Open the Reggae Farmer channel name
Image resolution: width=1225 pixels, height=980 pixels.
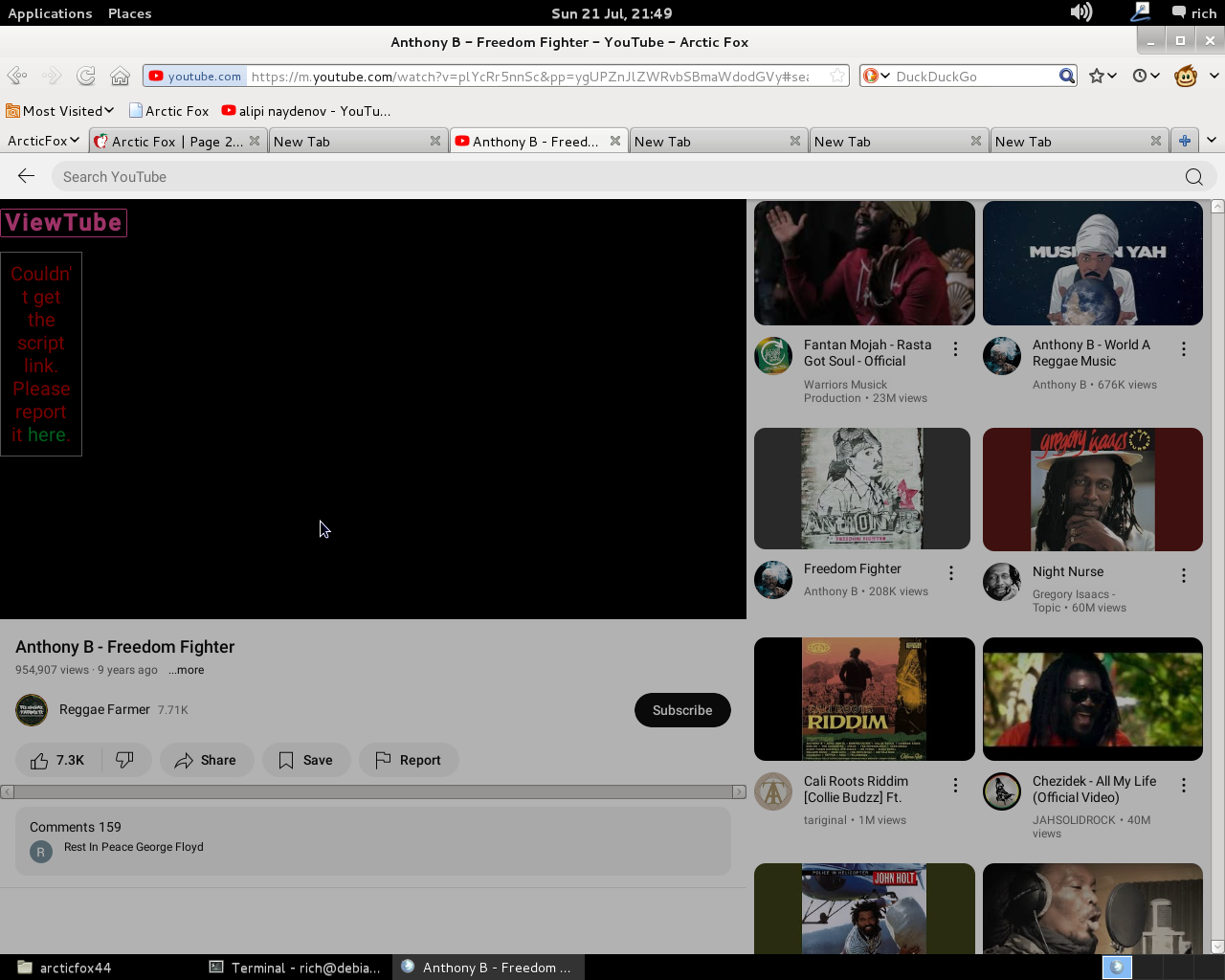click(x=104, y=709)
